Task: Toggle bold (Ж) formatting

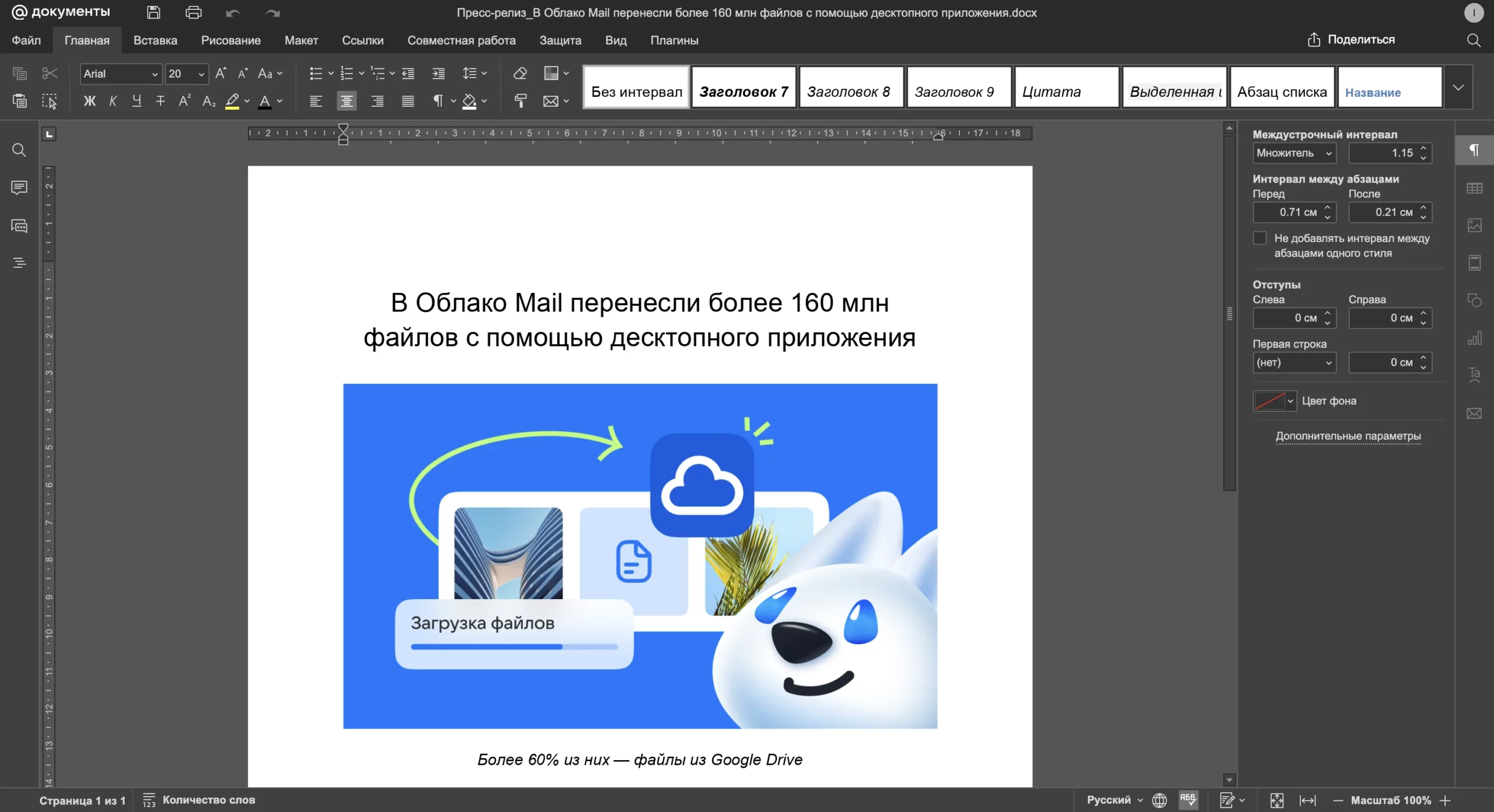Action: (x=89, y=101)
